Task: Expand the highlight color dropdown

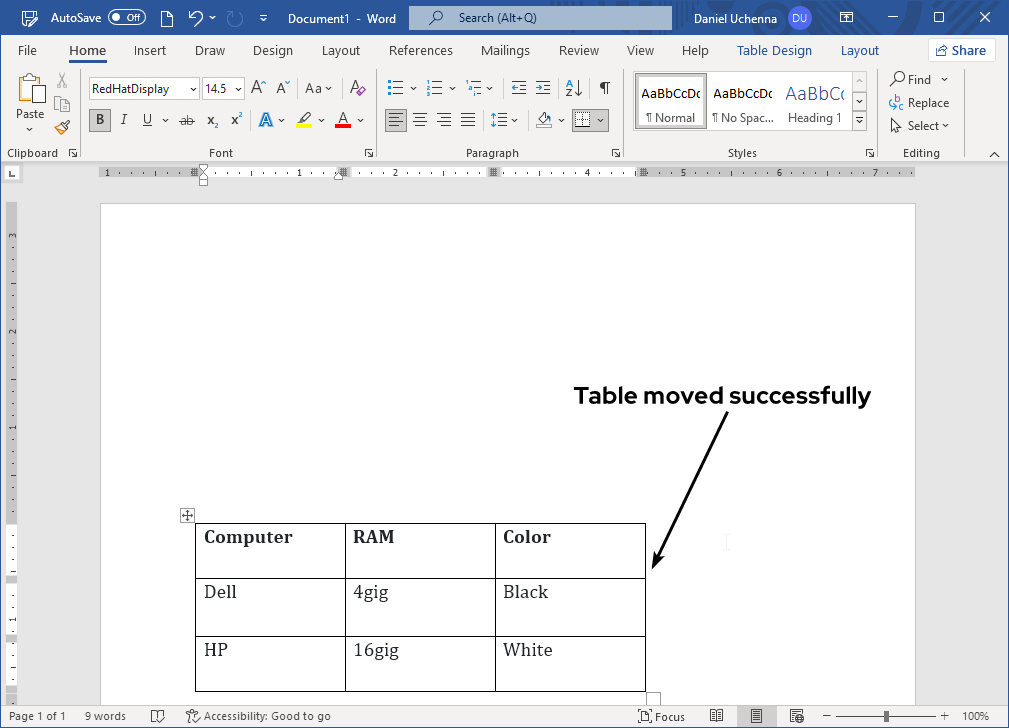Action: tap(321, 120)
